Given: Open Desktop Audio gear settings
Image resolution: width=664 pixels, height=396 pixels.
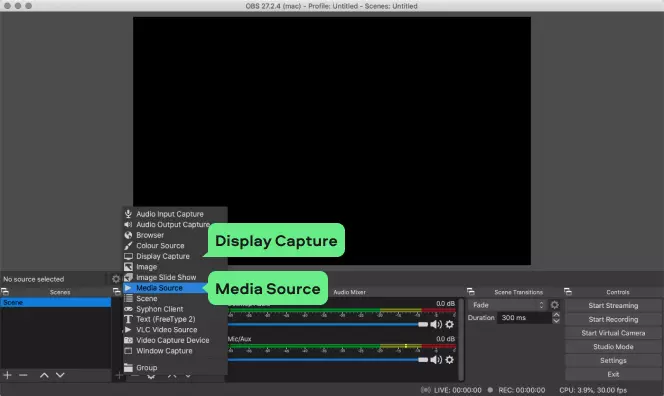Looking at the screenshot, I should 450,324.
